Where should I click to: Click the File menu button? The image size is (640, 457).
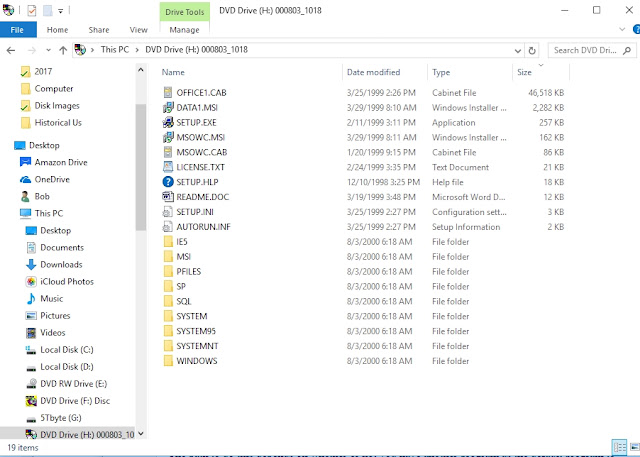[18, 30]
